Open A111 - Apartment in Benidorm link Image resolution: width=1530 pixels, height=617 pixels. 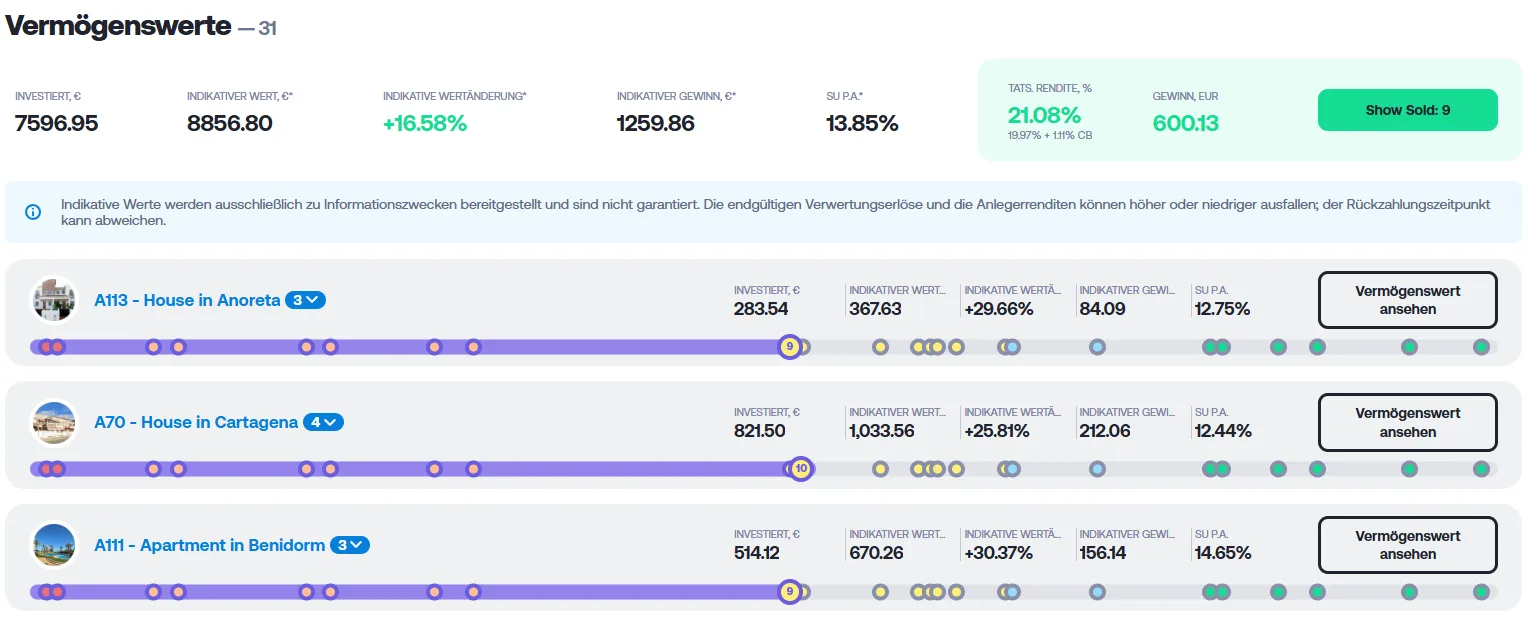pos(210,545)
